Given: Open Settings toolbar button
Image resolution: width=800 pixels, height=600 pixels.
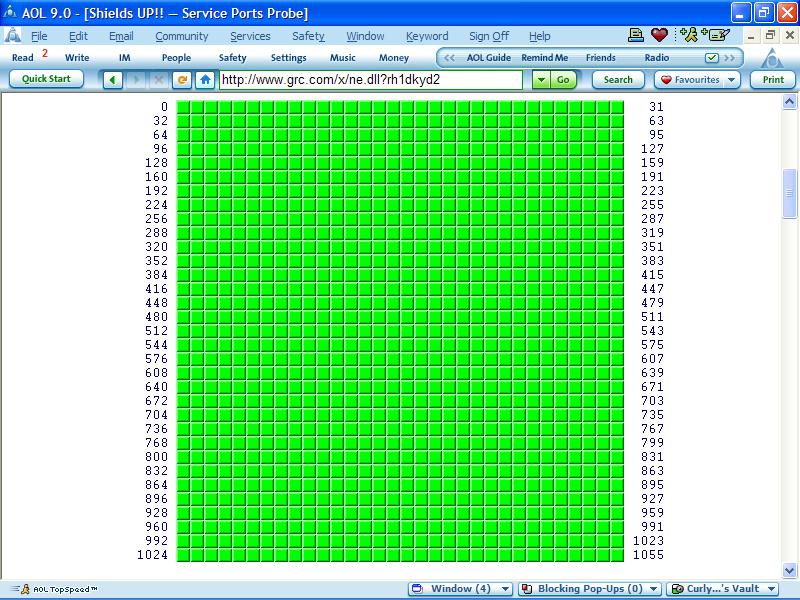Looking at the screenshot, I should pyautogui.click(x=288, y=58).
